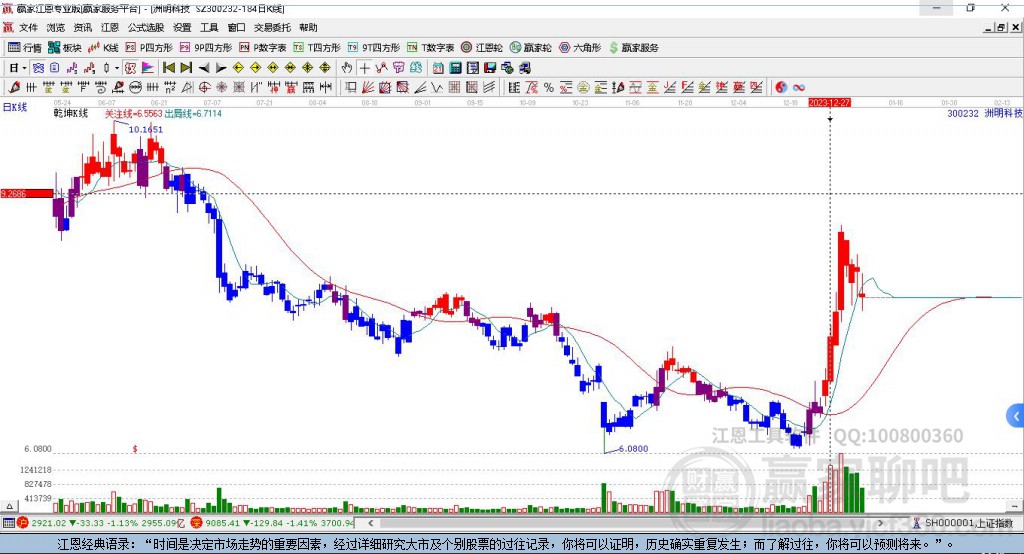Viewport: 1024px width, 554px height.
Task: Open the 六角形 hexagon tool
Action: click(580, 48)
